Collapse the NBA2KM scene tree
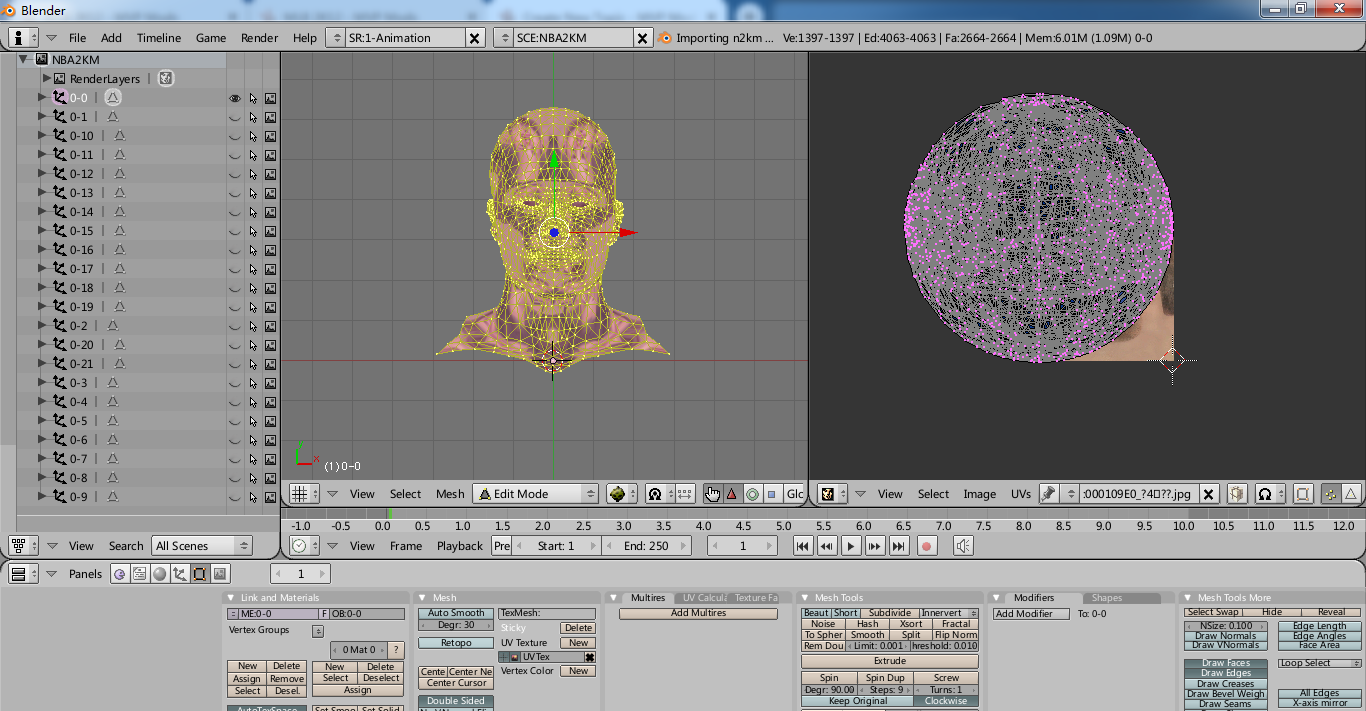The image size is (1366, 711). pyautogui.click(x=23, y=59)
